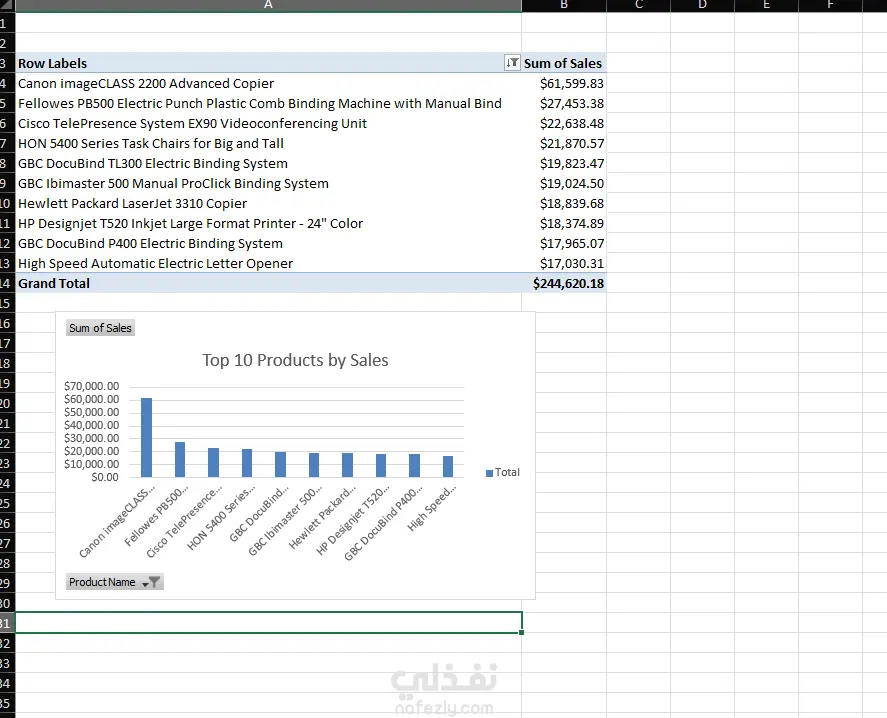Image resolution: width=887 pixels, height=718 pixels.
Task: Select column A header
Action: coord(268,5)
